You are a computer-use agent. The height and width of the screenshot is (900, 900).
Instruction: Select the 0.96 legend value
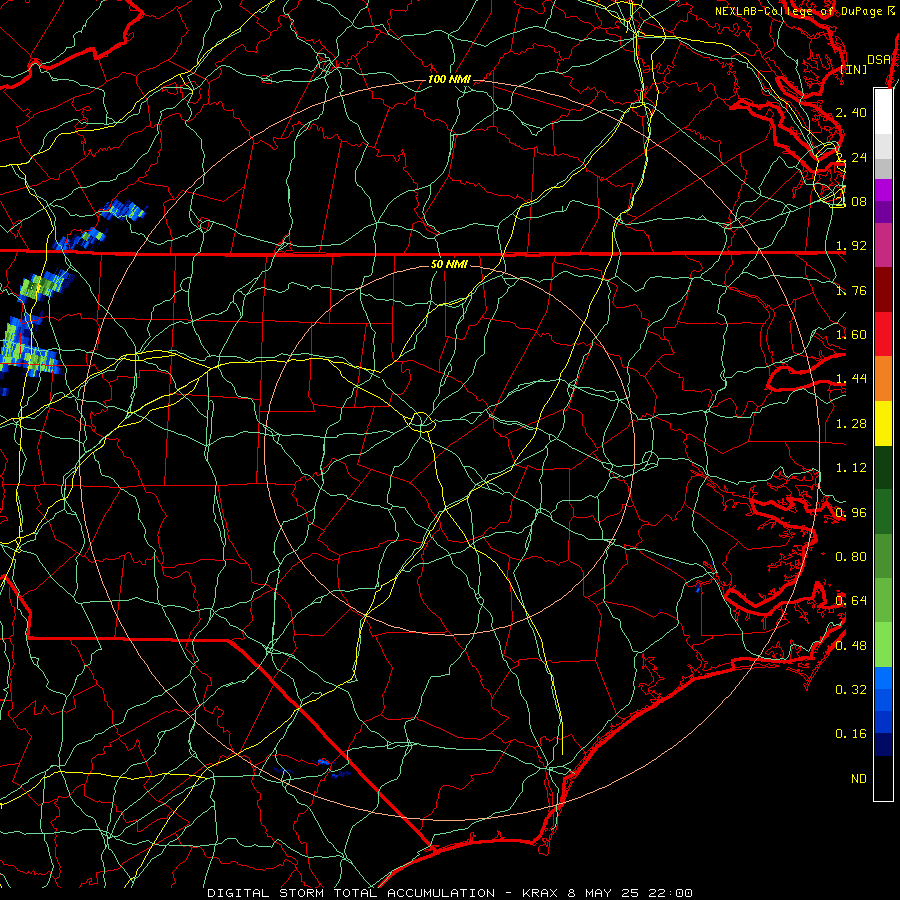(x=851, y=513)
